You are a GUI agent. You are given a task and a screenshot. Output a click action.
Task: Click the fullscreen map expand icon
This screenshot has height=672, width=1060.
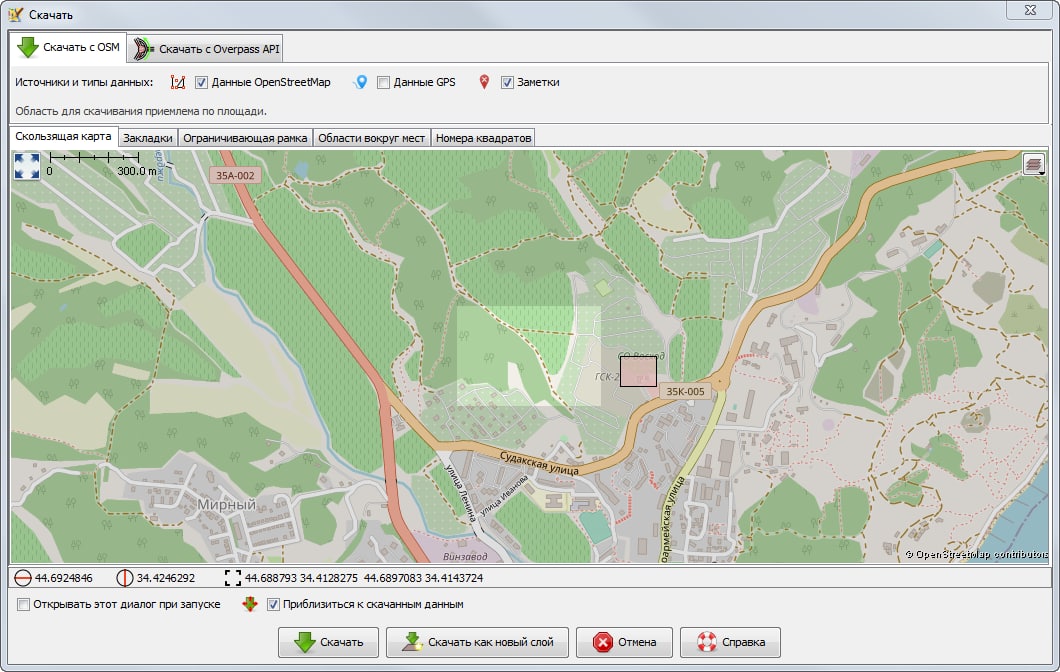pos(27,166)
